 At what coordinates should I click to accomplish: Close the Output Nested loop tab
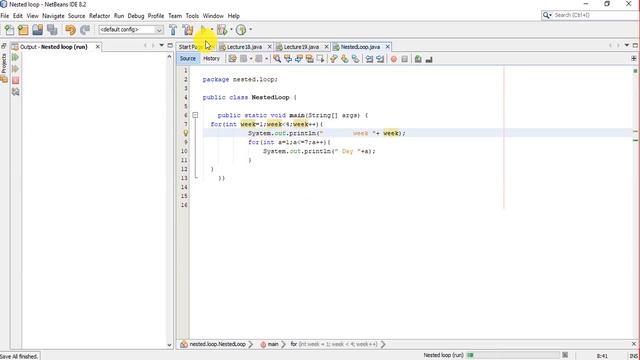[98, 47]
